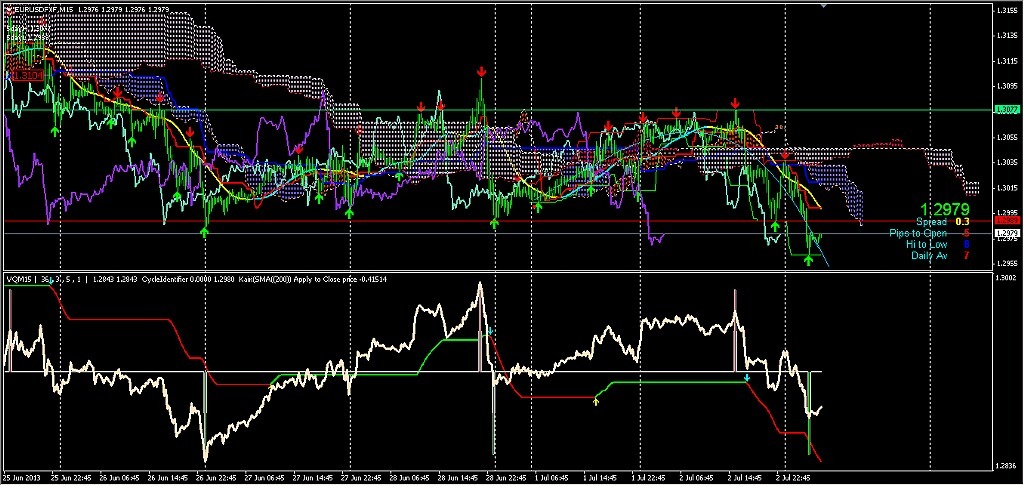Click the 28 Jun 22:45 time label
This screenshot has width=1024, height=485.
point(506,477)
